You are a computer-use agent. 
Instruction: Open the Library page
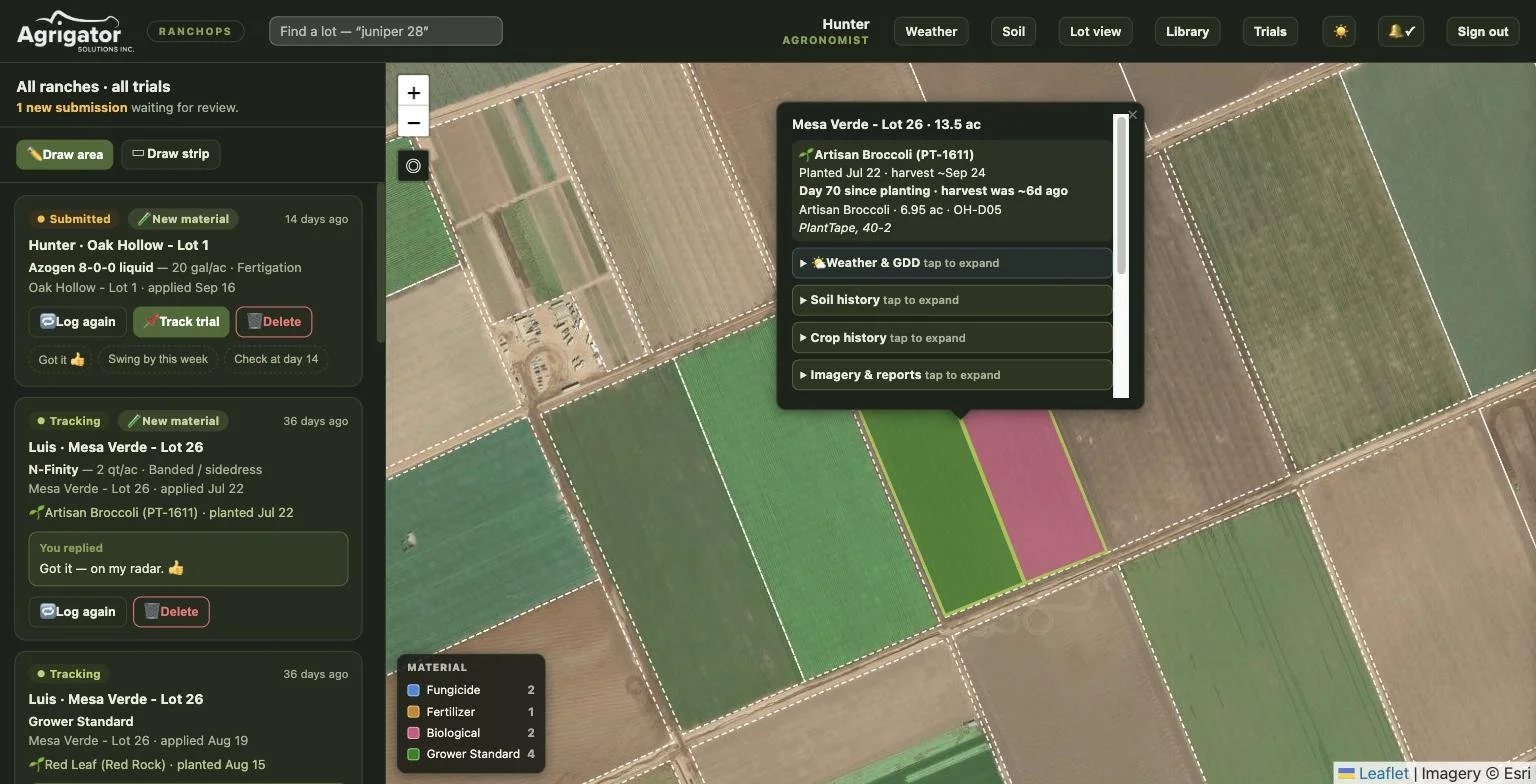tap(1187, 31)
